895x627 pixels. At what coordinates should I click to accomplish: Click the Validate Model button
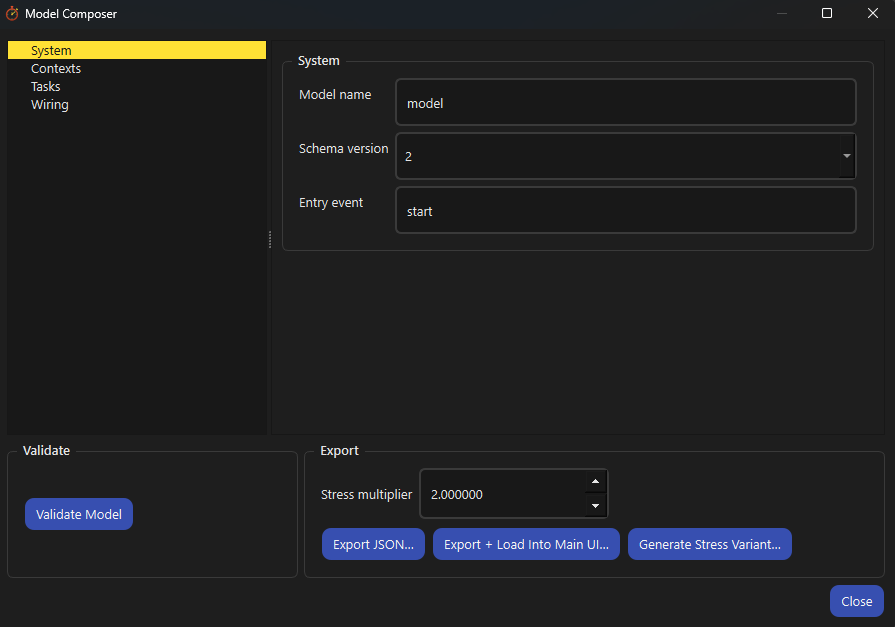(x=79, y=514)
